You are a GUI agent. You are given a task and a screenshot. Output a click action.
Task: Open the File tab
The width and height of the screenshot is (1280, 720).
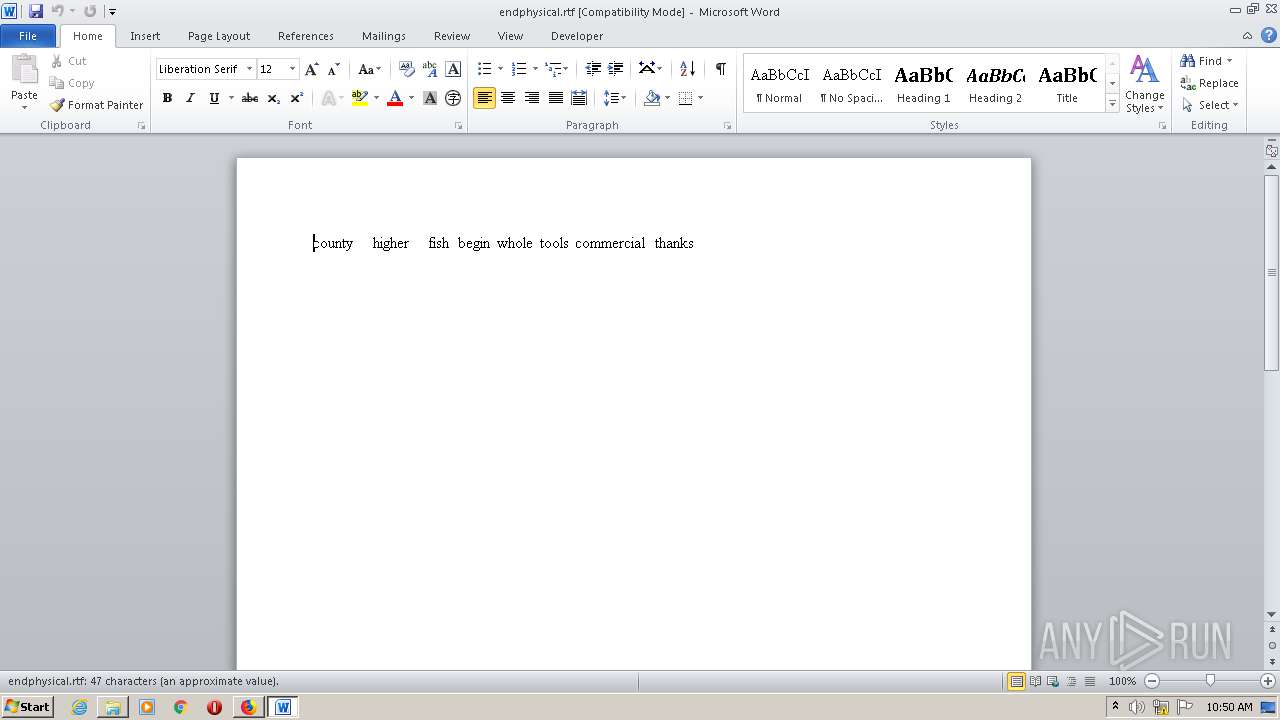28,36
